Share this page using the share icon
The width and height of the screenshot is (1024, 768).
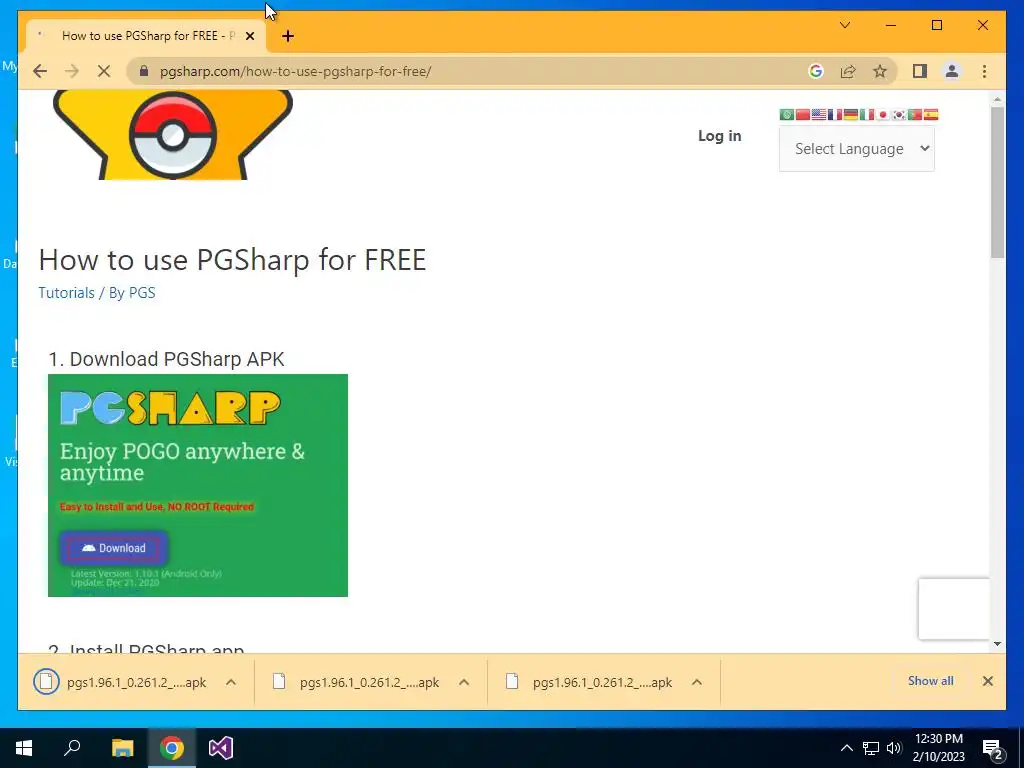click(848, 71)
